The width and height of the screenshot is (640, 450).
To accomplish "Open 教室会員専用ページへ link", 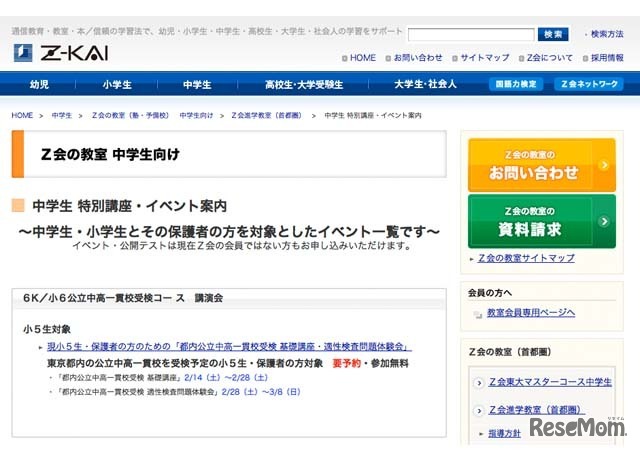I will pos(531,313).
